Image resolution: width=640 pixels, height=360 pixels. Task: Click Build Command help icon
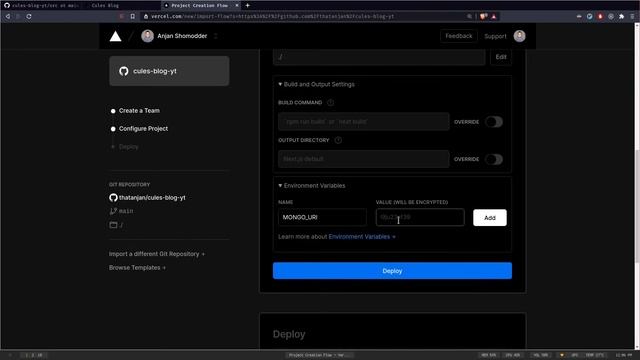[x=331, y=102]
